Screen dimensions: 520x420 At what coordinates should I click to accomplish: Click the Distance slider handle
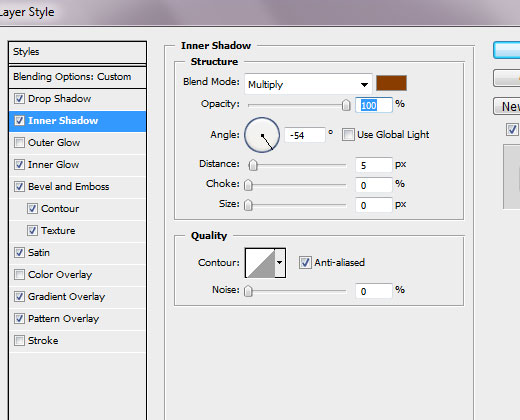coord(253,165)
